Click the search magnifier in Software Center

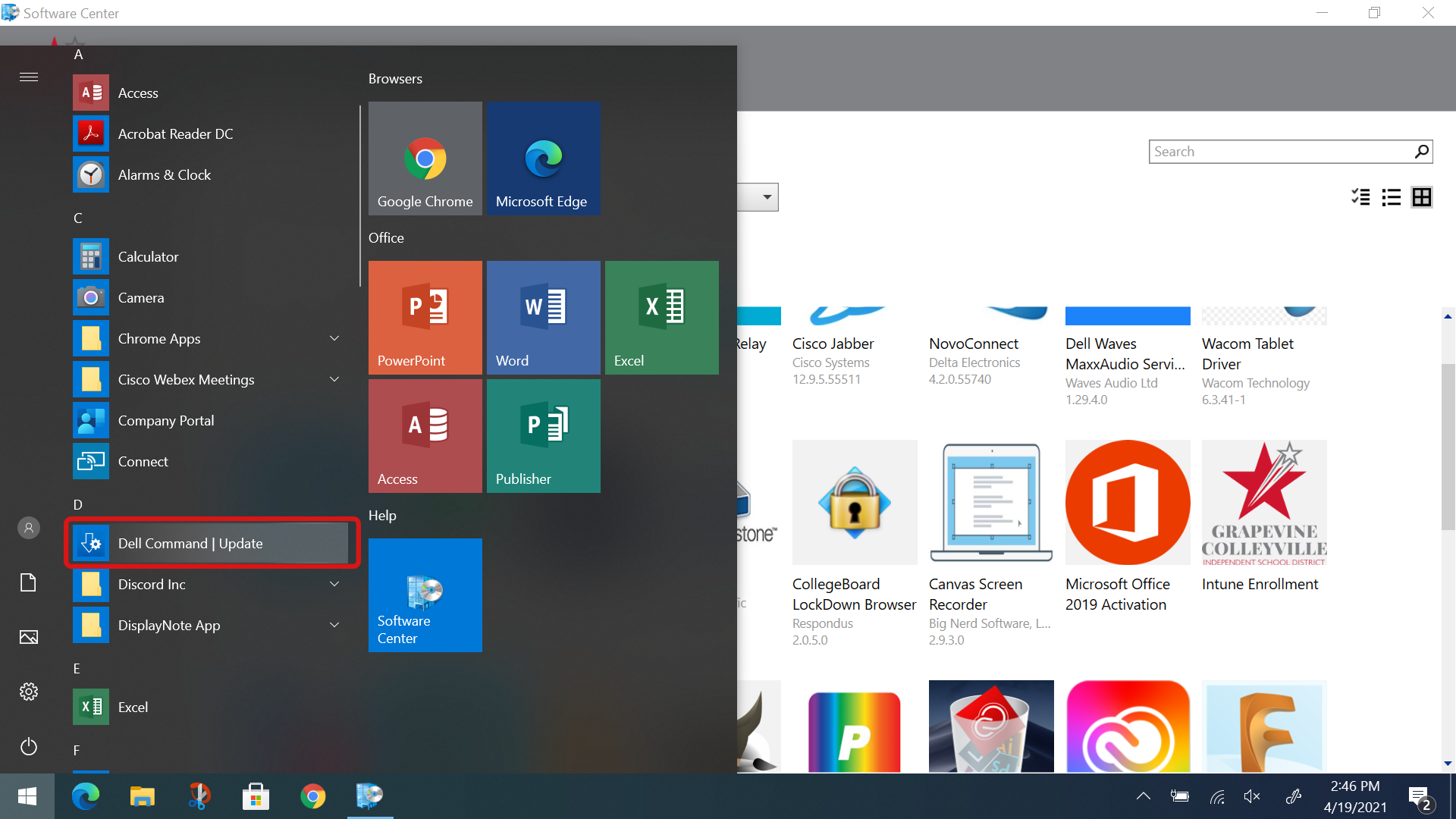pyautogui.click(x=1422, y=152)
